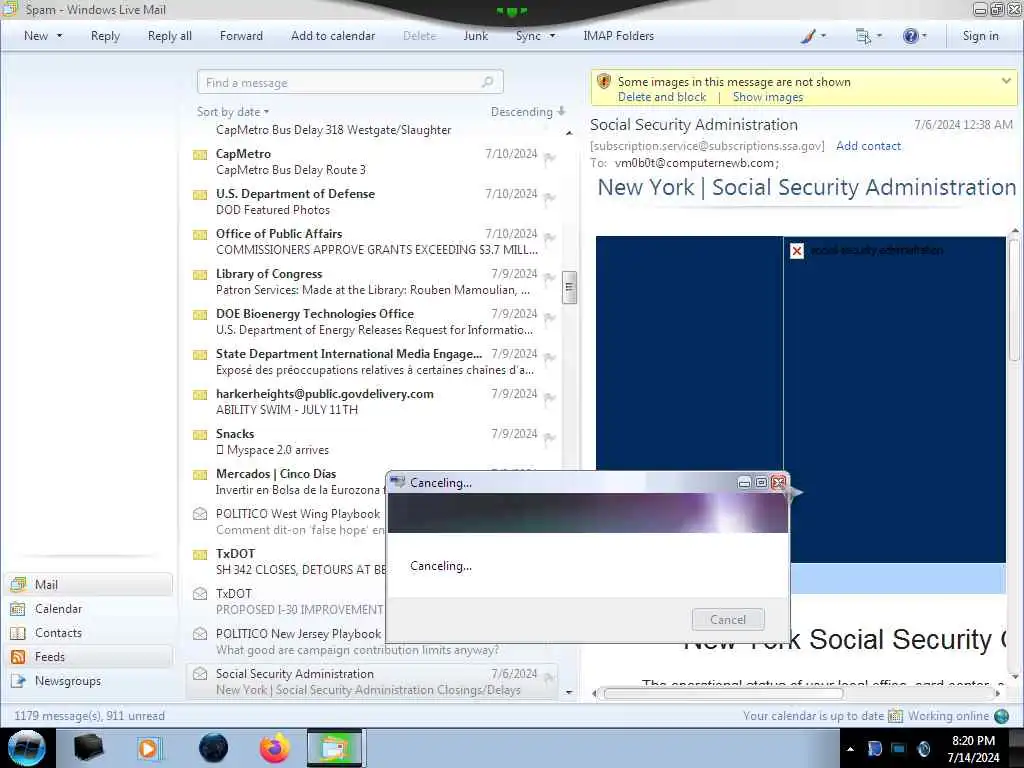This screenshot has width=1024, height=768.
Task: Click the Working online globe icon
Action: [1001, 716]
